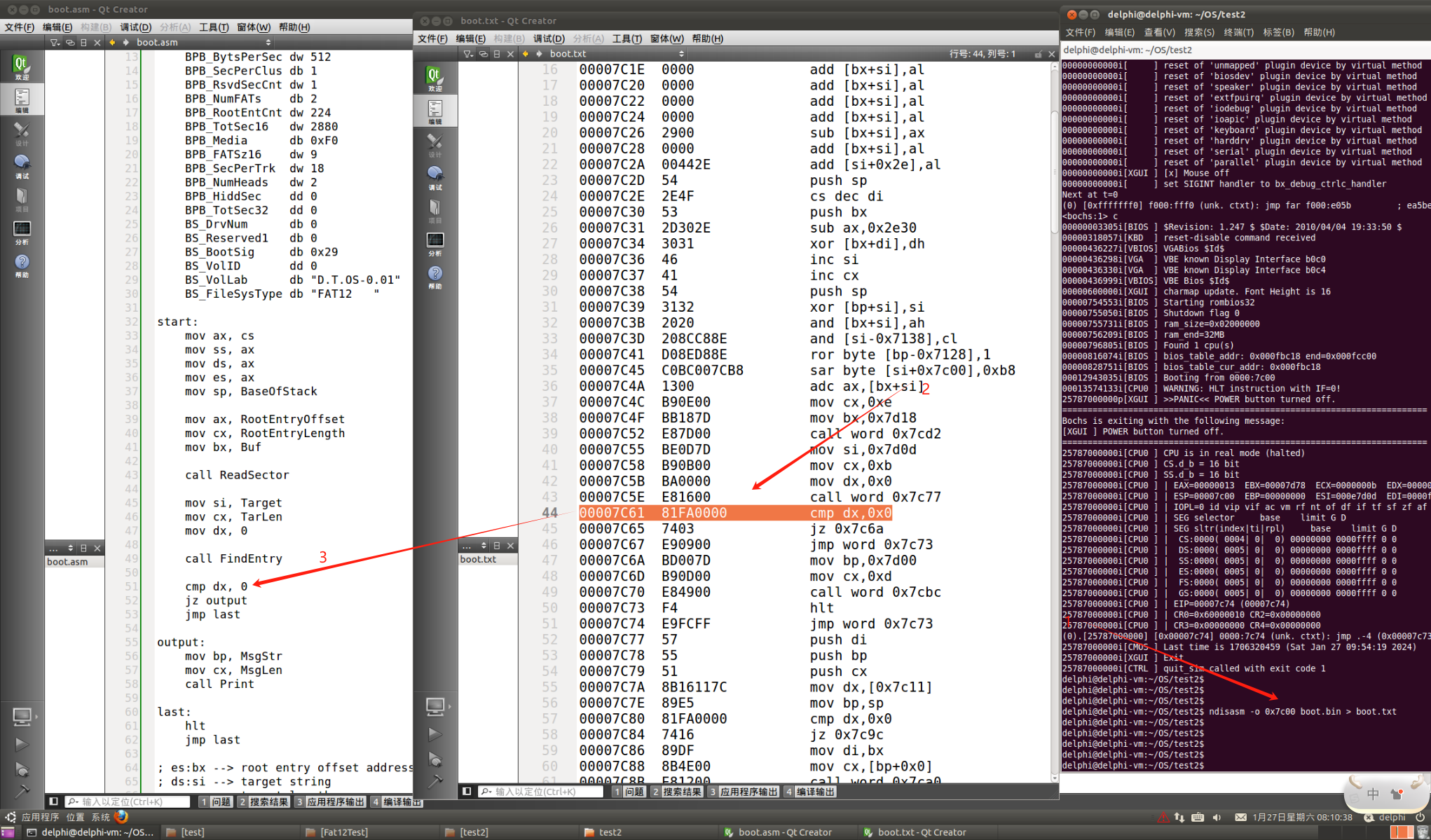Open 调试(D) menu in boot.txt window
The image size is (1431, 840).
click(x=549, y=39)
